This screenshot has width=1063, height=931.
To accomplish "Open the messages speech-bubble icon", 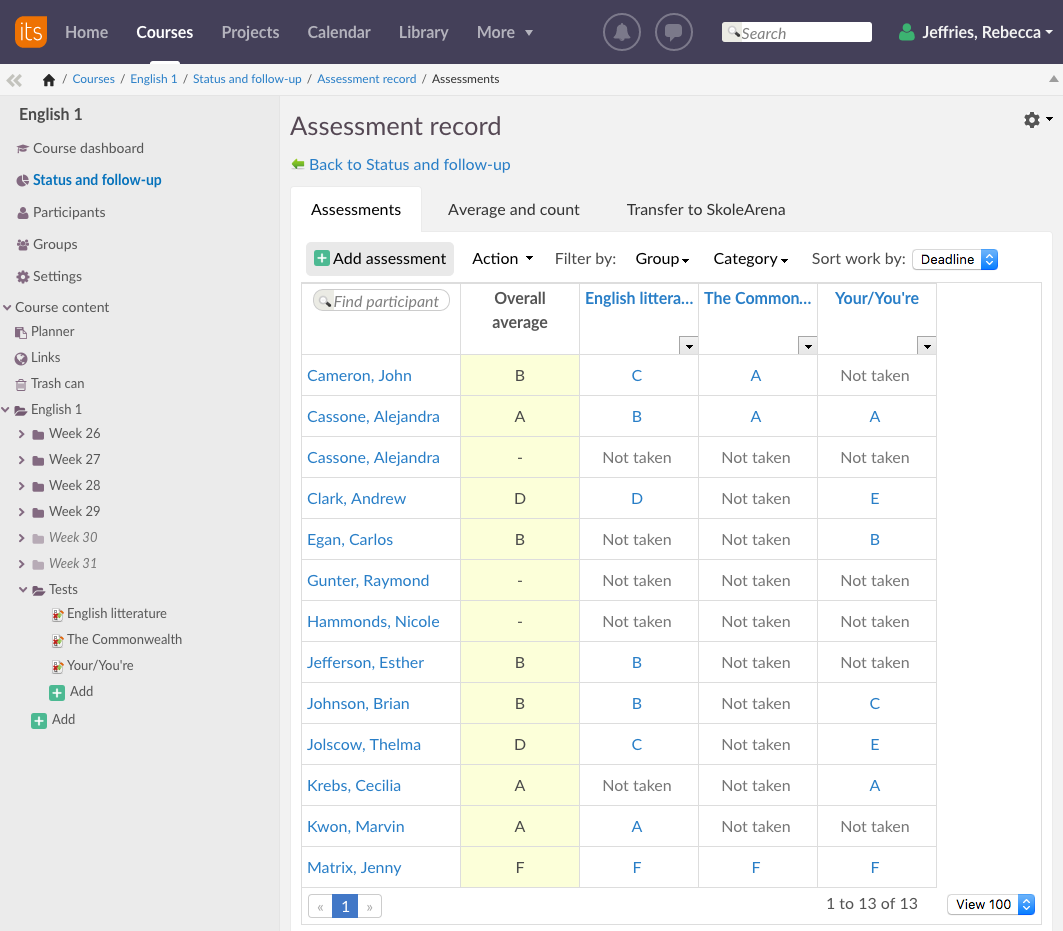I will [x=673, y=32].
